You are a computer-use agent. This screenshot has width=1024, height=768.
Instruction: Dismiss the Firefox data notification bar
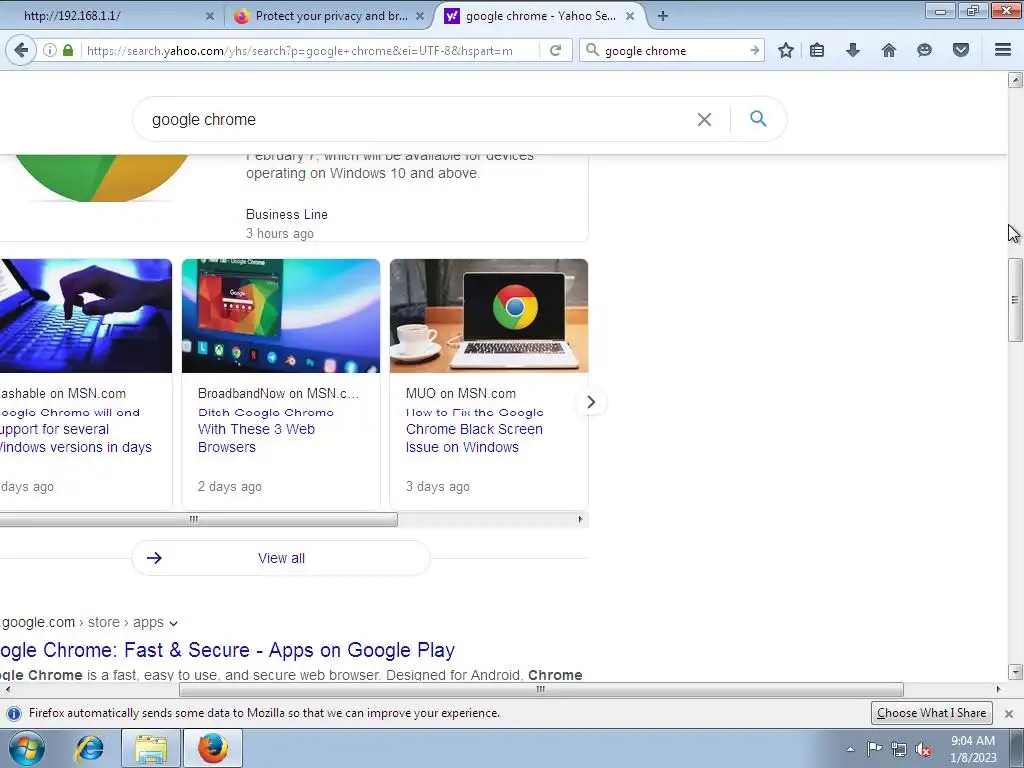pyautogui.click(x=1009, y=713)
